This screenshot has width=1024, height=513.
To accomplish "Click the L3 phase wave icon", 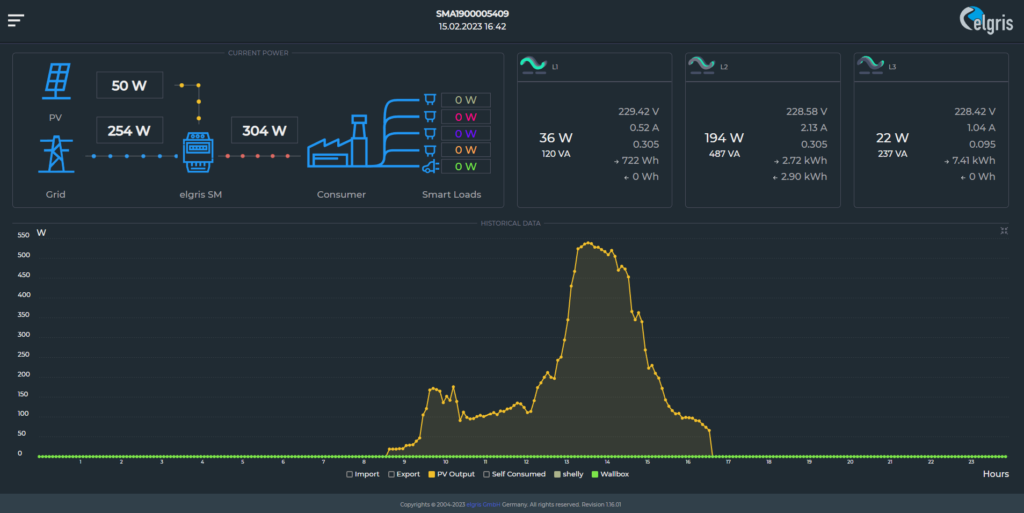I will (870, 66).
